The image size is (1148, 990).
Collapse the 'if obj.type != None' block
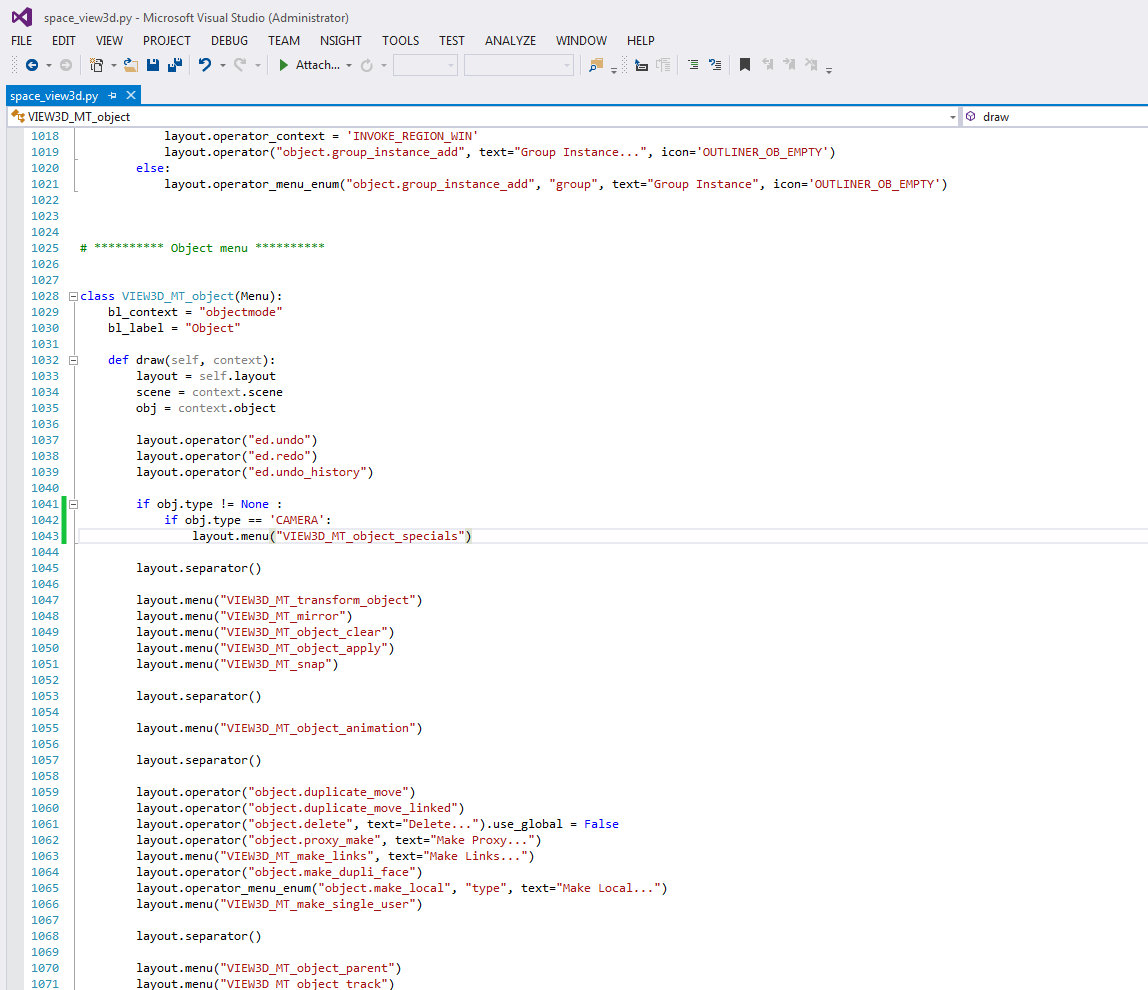(73, 504)
